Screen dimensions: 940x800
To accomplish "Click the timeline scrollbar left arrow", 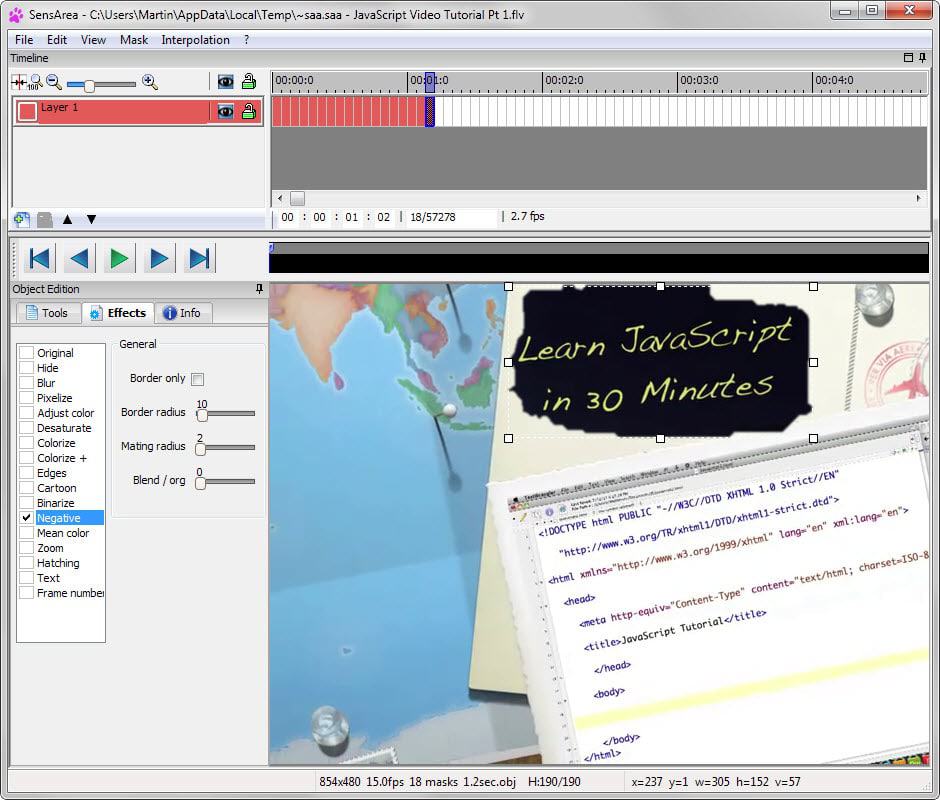I will click(x=280, y=198).
